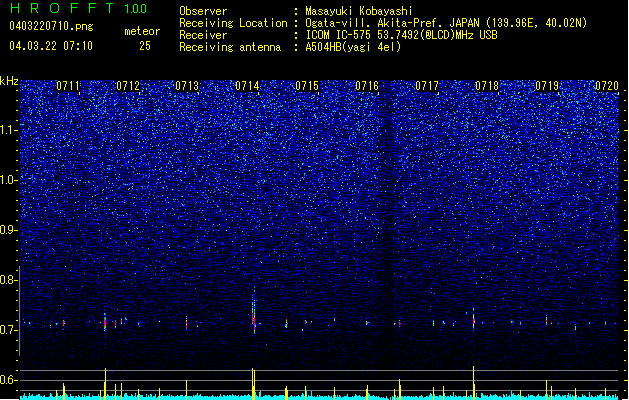Click the 1.0 frequency axis label
Image resolution: width=629 pixels, height=400 pixels.
[8, 180]
